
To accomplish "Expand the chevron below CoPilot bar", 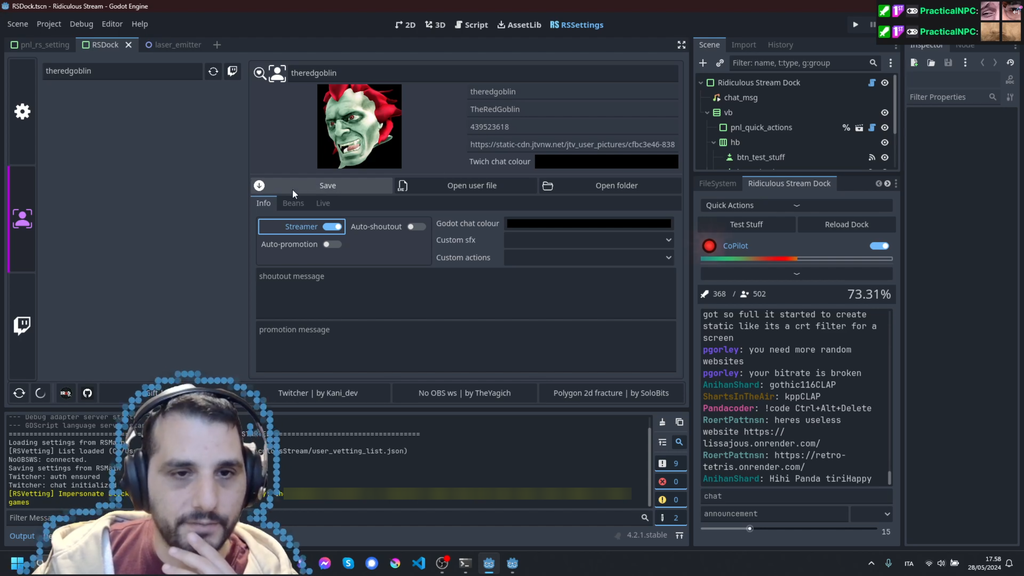I will pyautogui.click(x=796, y=274).
